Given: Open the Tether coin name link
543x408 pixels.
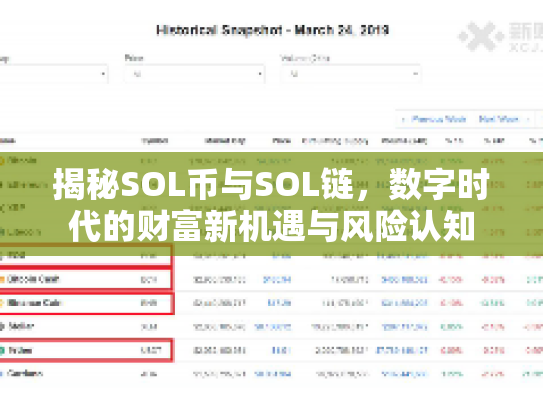Looking at the screenshot, I should [x=20, y=350].
